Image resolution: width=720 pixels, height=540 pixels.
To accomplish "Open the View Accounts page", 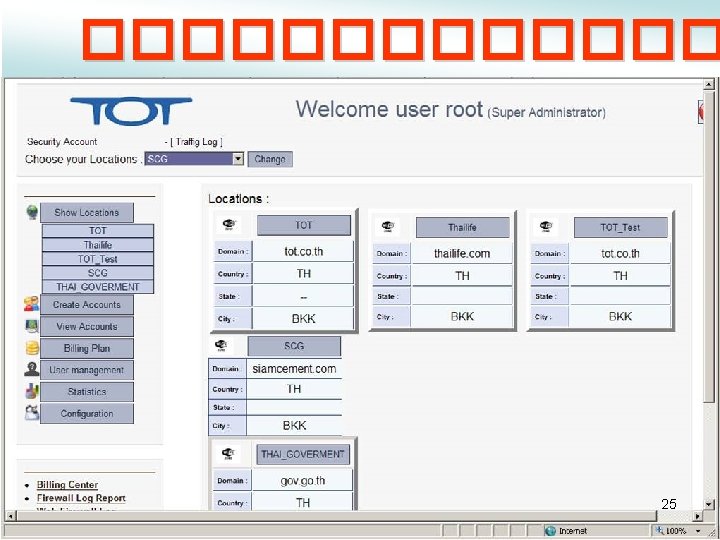I will tap(87, 326).
